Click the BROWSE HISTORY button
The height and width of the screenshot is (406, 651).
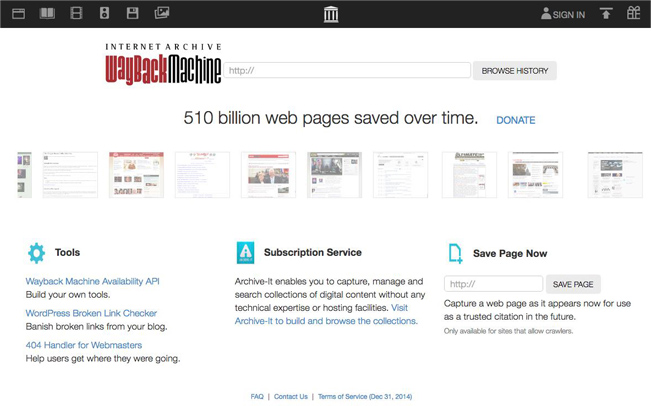[514, 71]
